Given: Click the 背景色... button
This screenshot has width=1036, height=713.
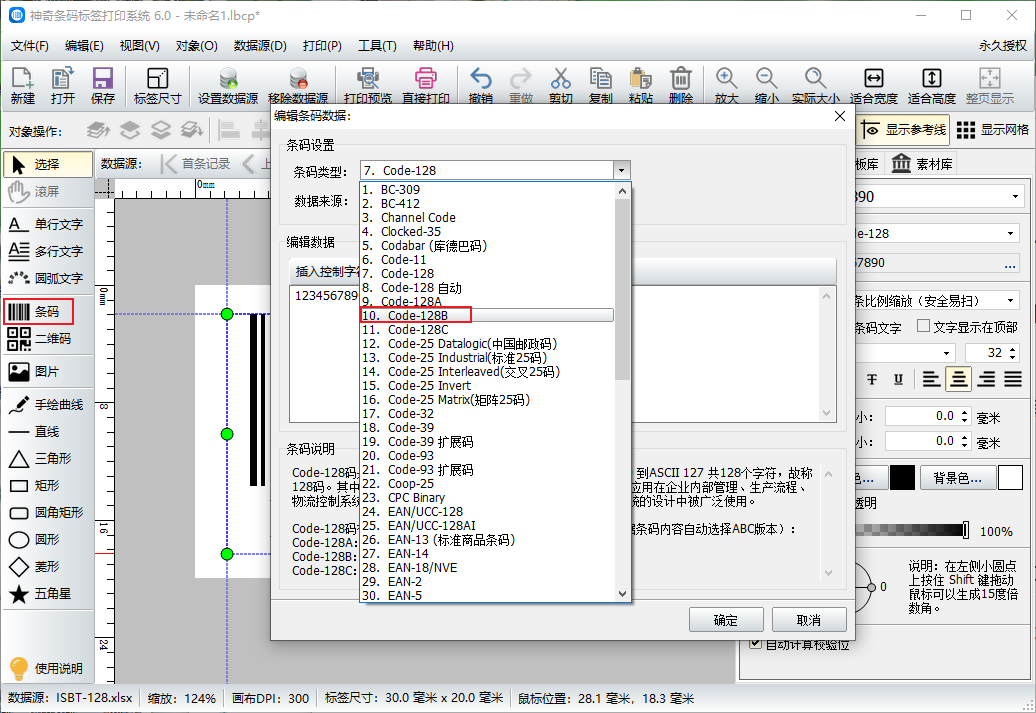Looking at the screenshot, I should tap(957, 478).
